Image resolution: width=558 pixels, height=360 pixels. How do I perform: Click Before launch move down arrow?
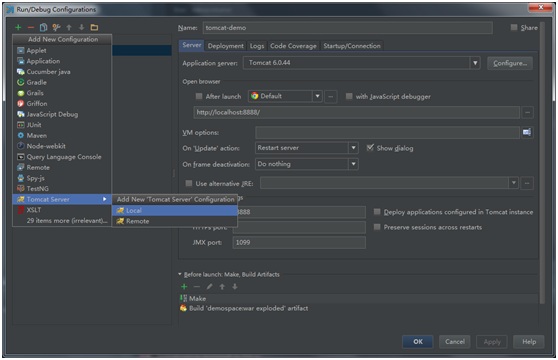[235, 286]
